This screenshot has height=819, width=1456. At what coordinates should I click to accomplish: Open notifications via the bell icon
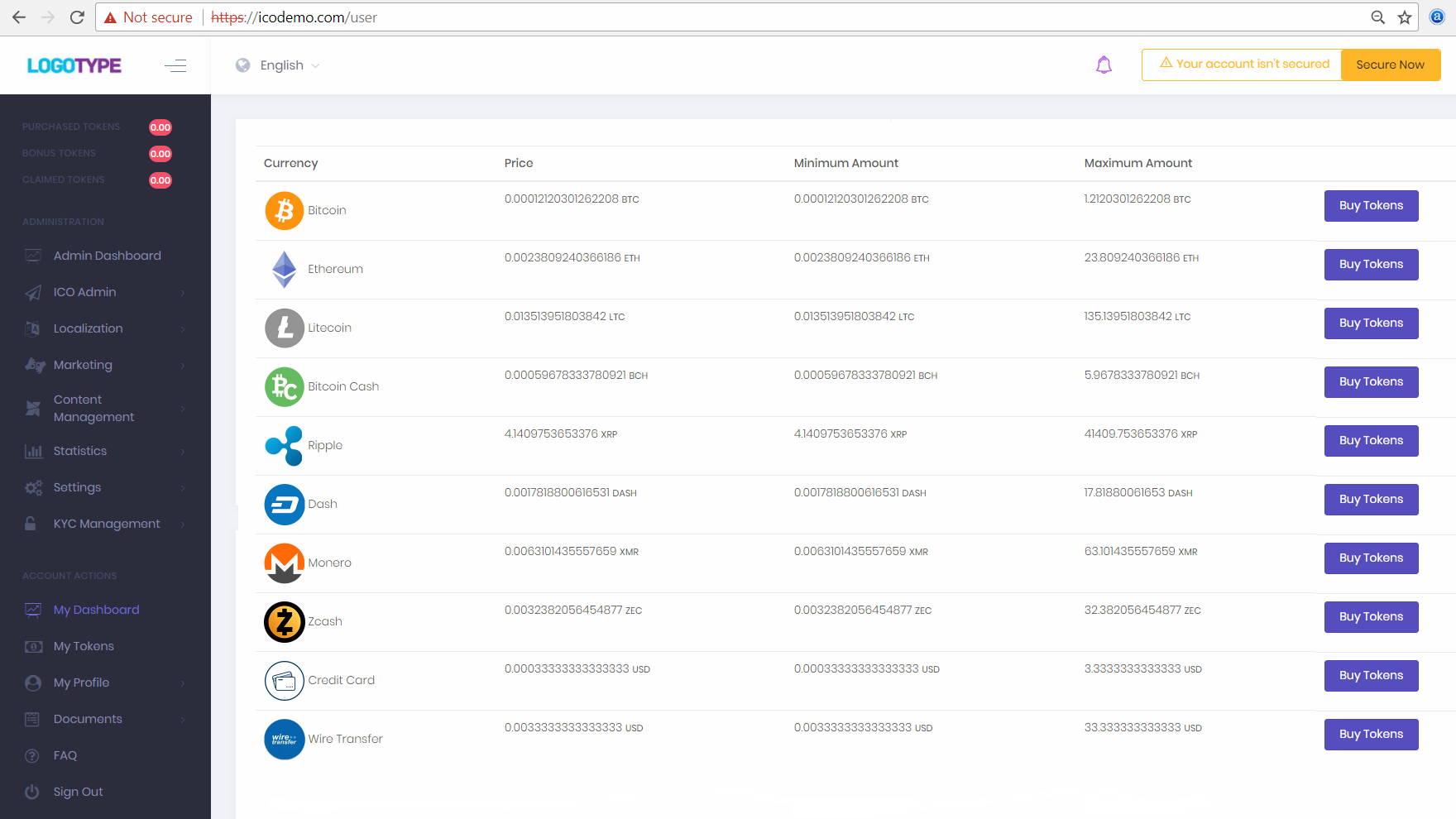(x=1104, y=64)
